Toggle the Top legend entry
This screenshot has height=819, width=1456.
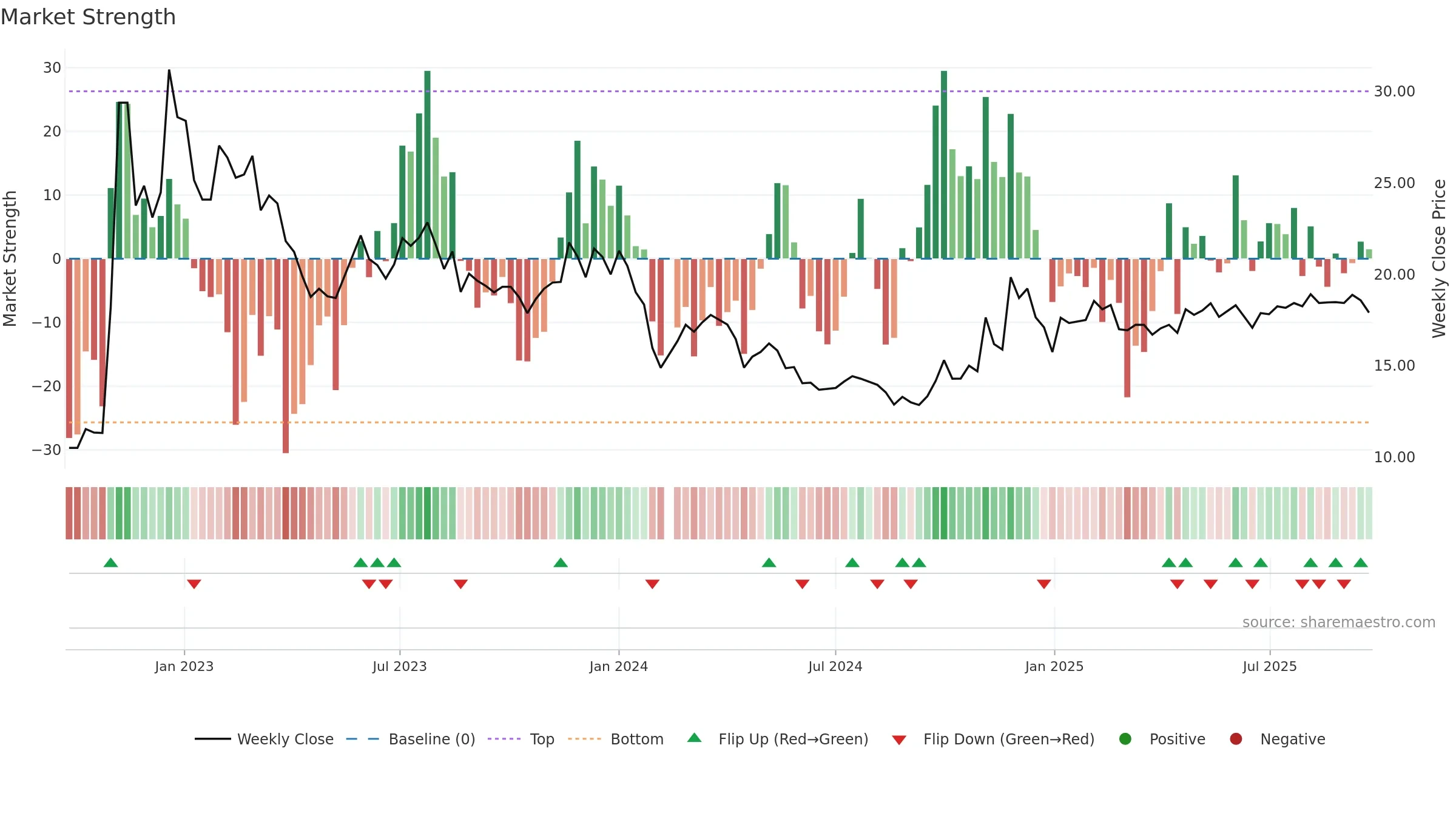521,739
